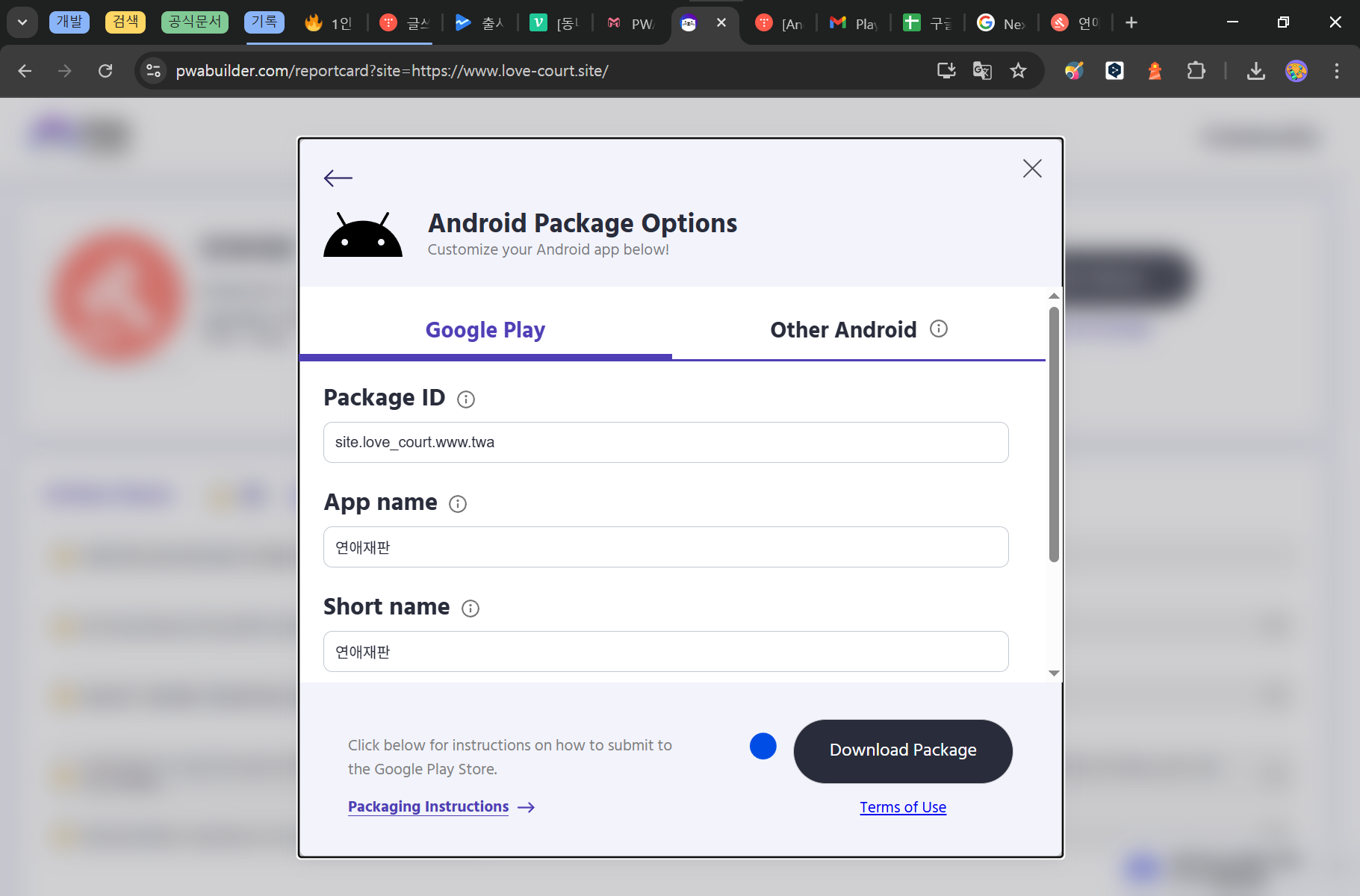
Task: Open a new browser tab
Action: [x=1131, y=22]
